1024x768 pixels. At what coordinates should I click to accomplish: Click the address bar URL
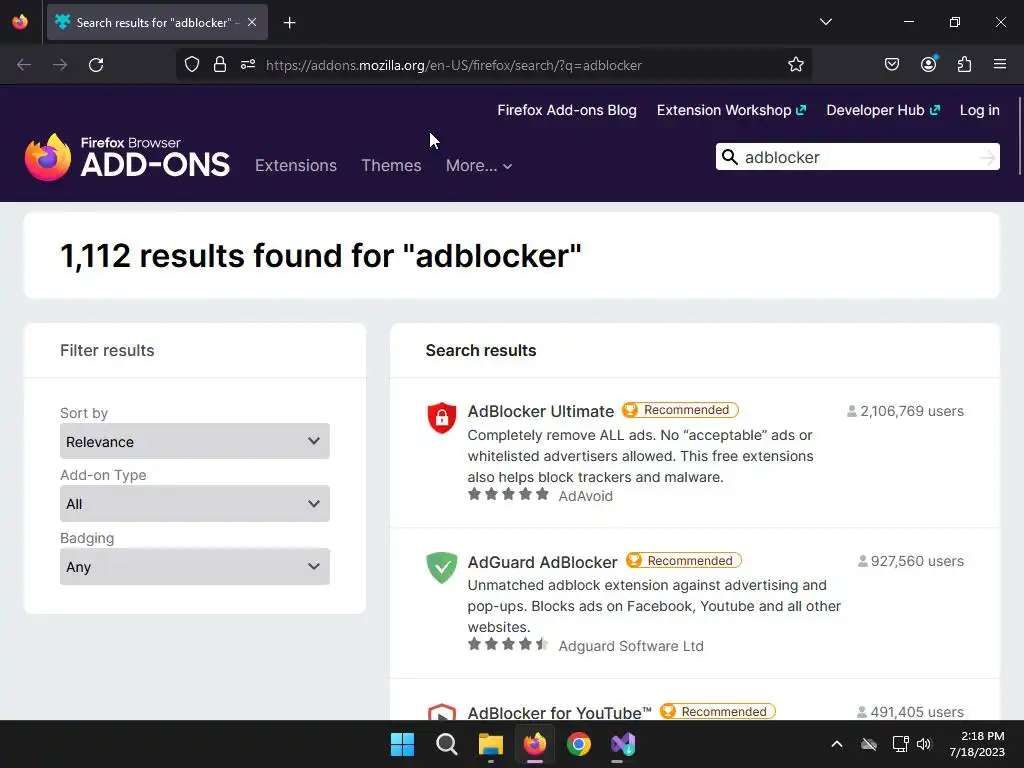tap(454, 65)
